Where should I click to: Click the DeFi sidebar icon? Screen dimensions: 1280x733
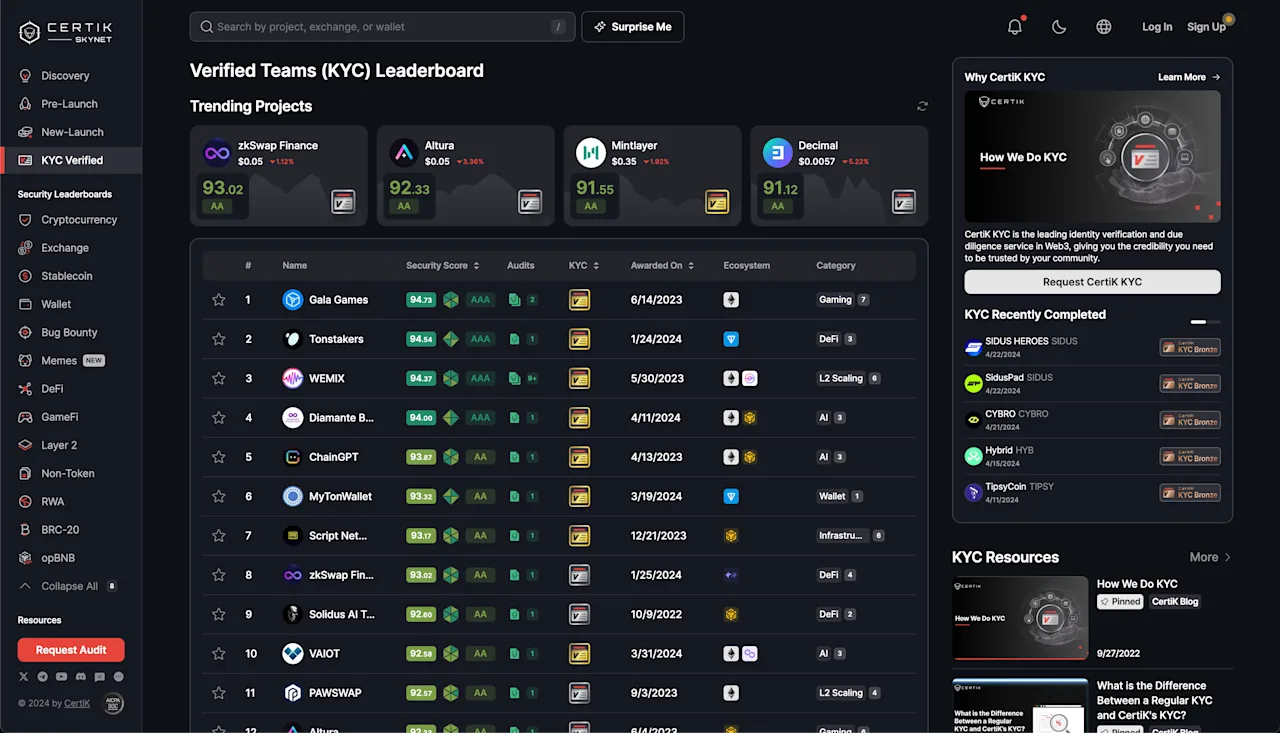tap(25, 389)
